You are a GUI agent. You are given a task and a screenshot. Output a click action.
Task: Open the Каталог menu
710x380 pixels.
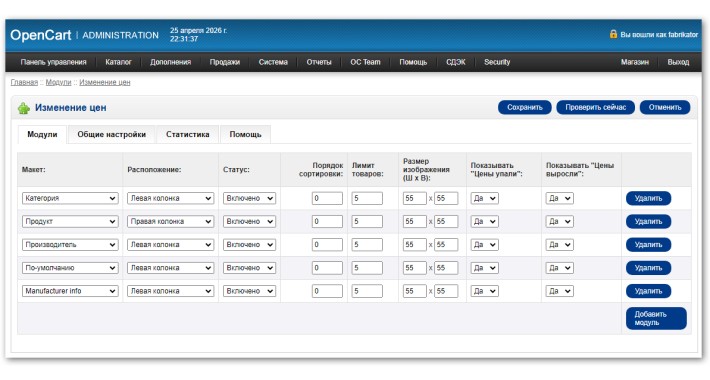click(118, 62)
